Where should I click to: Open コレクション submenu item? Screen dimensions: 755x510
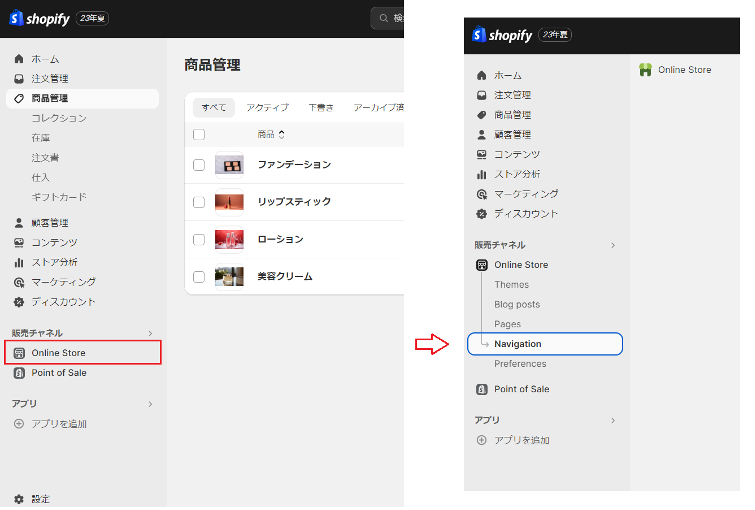(x=59, y=118)
